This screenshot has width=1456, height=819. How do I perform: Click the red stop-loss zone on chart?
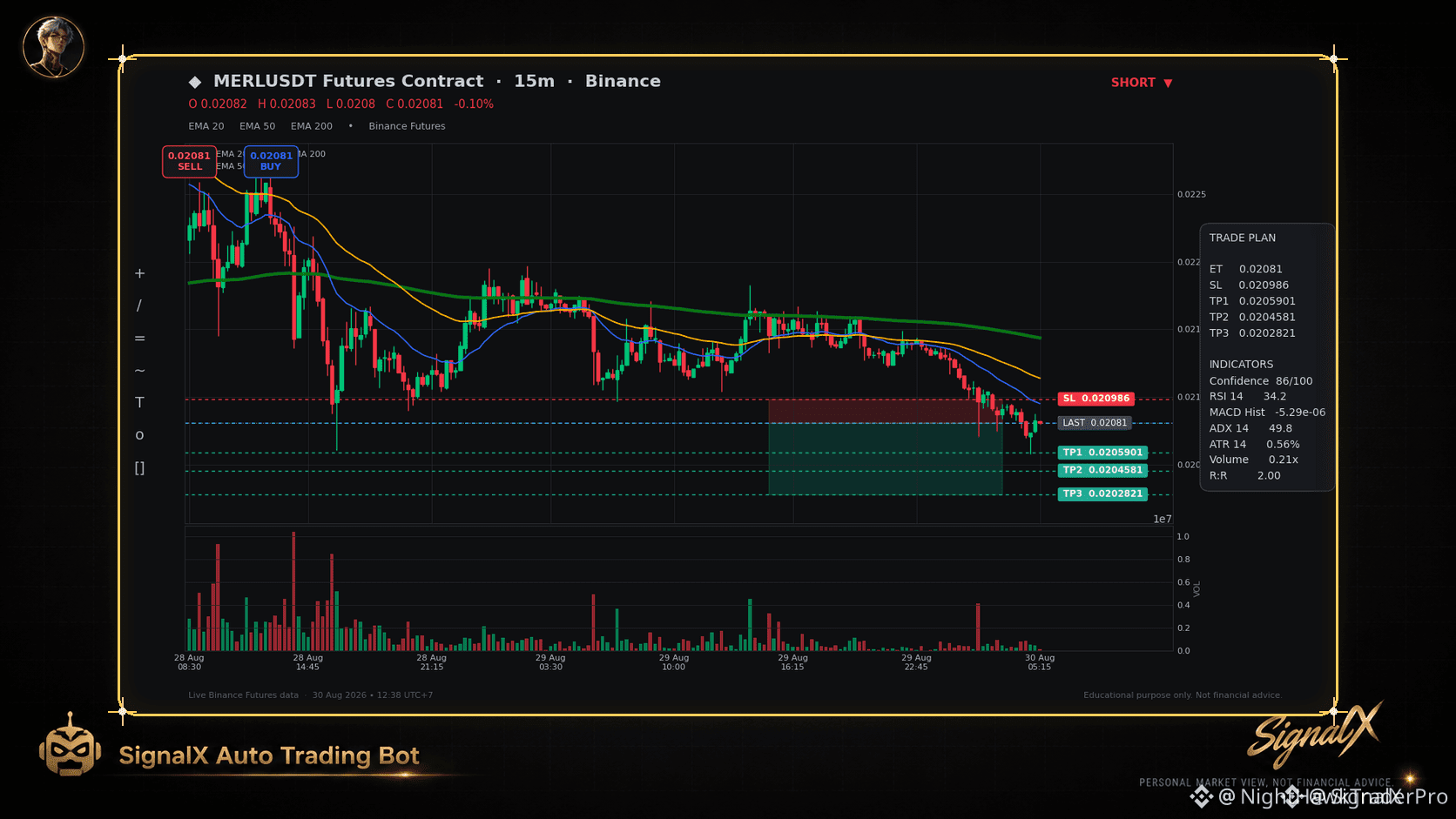(886, 411)
